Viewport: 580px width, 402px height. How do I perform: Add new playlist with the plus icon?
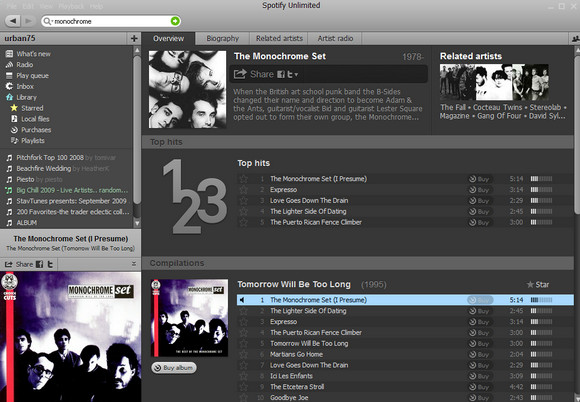(x=134, y=38)
